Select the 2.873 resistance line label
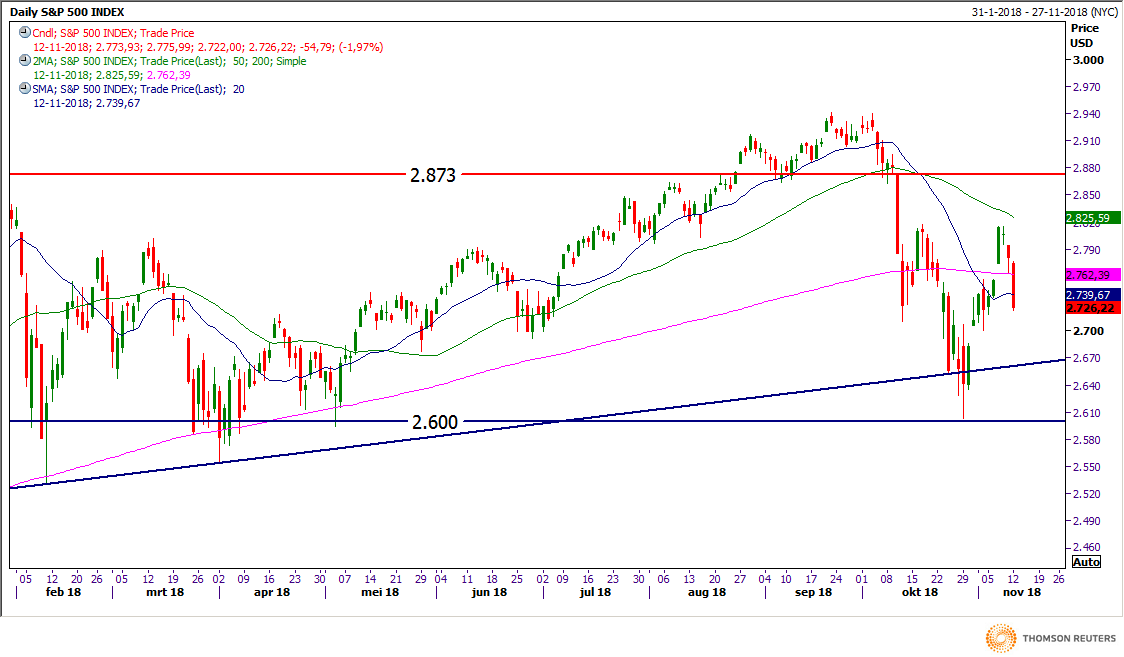The height and width of the screenshot is (657, 1124). pos(432,175)
